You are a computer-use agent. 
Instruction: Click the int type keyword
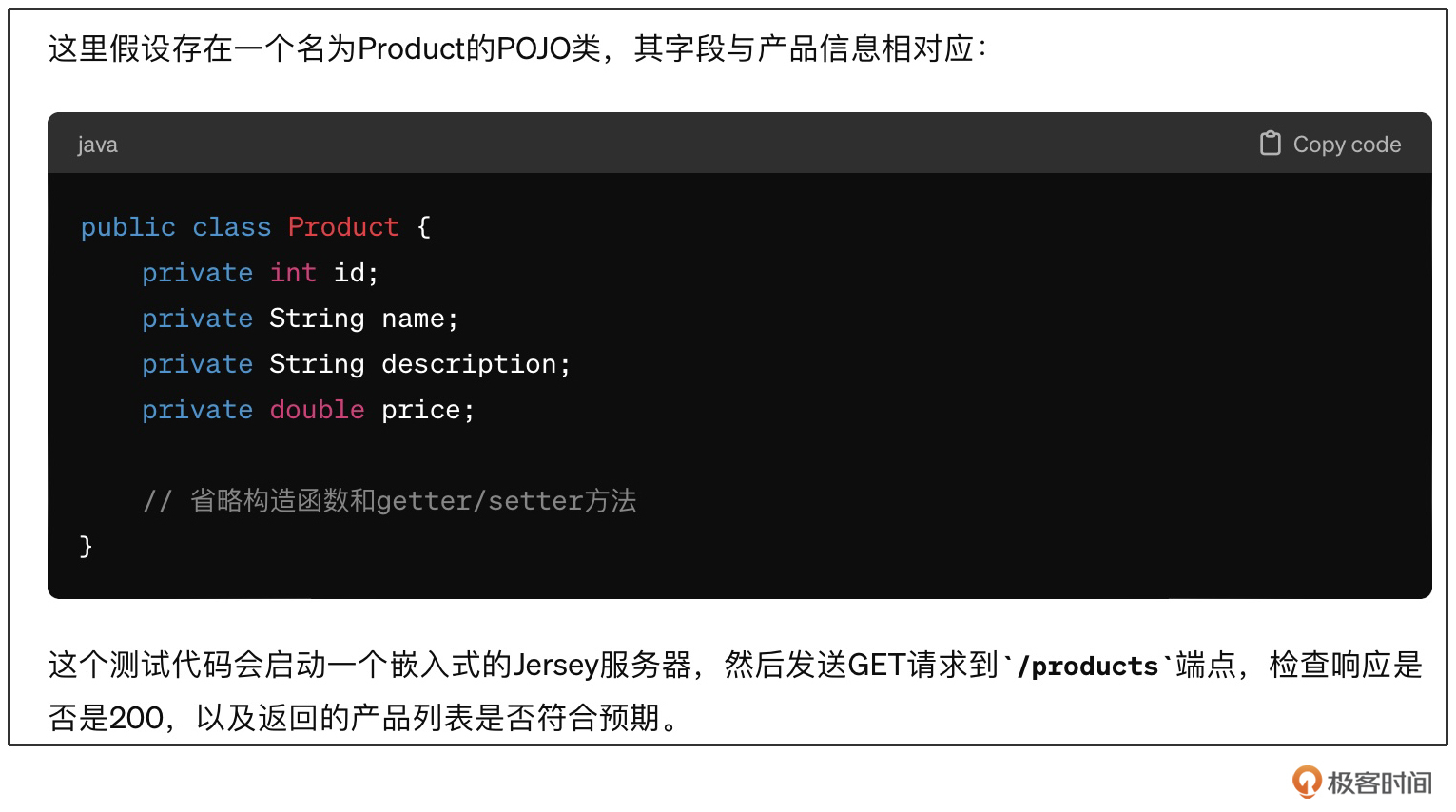coord(293,273)
